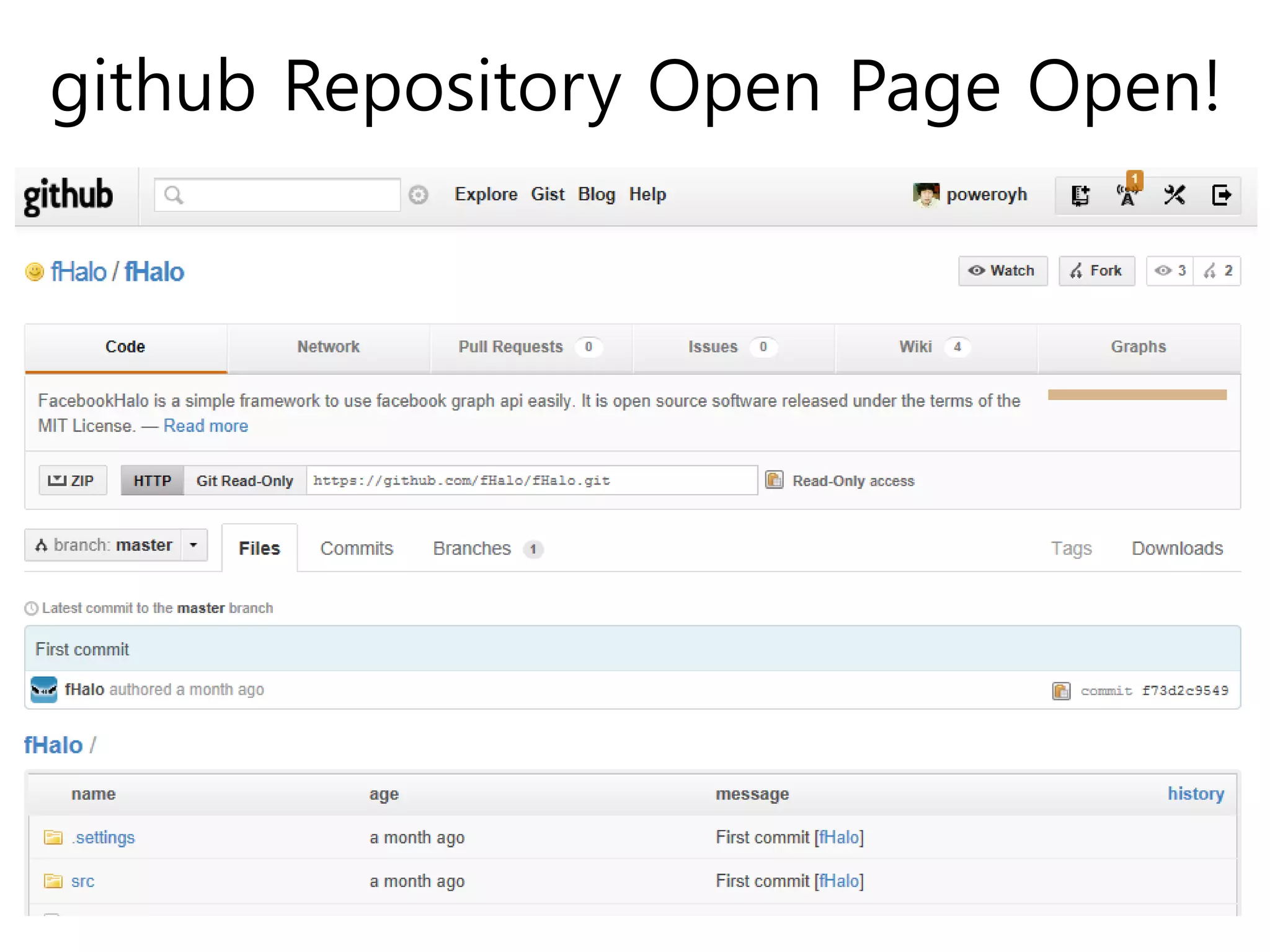Click fHalo breadcrumb root link
Screen dimensions: 1270x952
pos(53,745)
